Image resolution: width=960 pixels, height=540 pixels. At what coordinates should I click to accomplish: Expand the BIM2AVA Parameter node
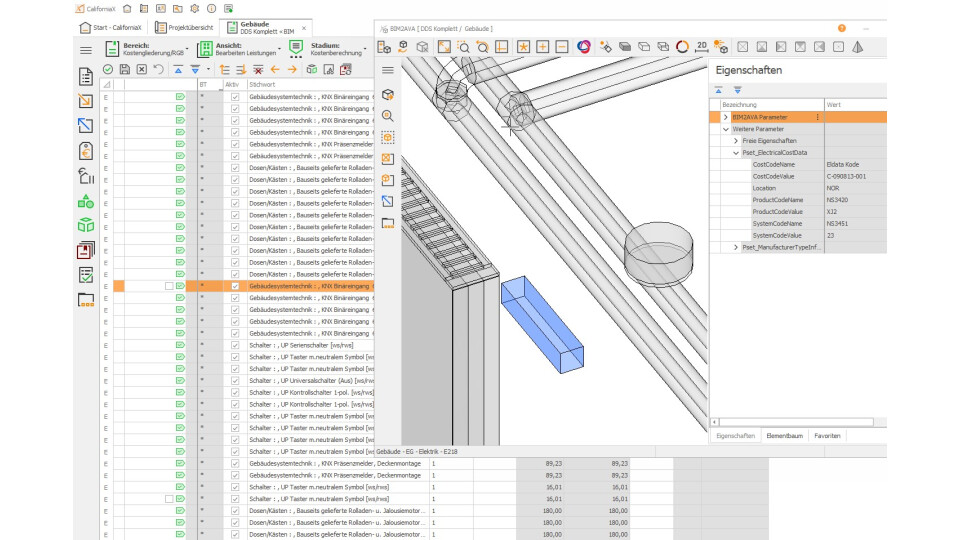[726, 117]
